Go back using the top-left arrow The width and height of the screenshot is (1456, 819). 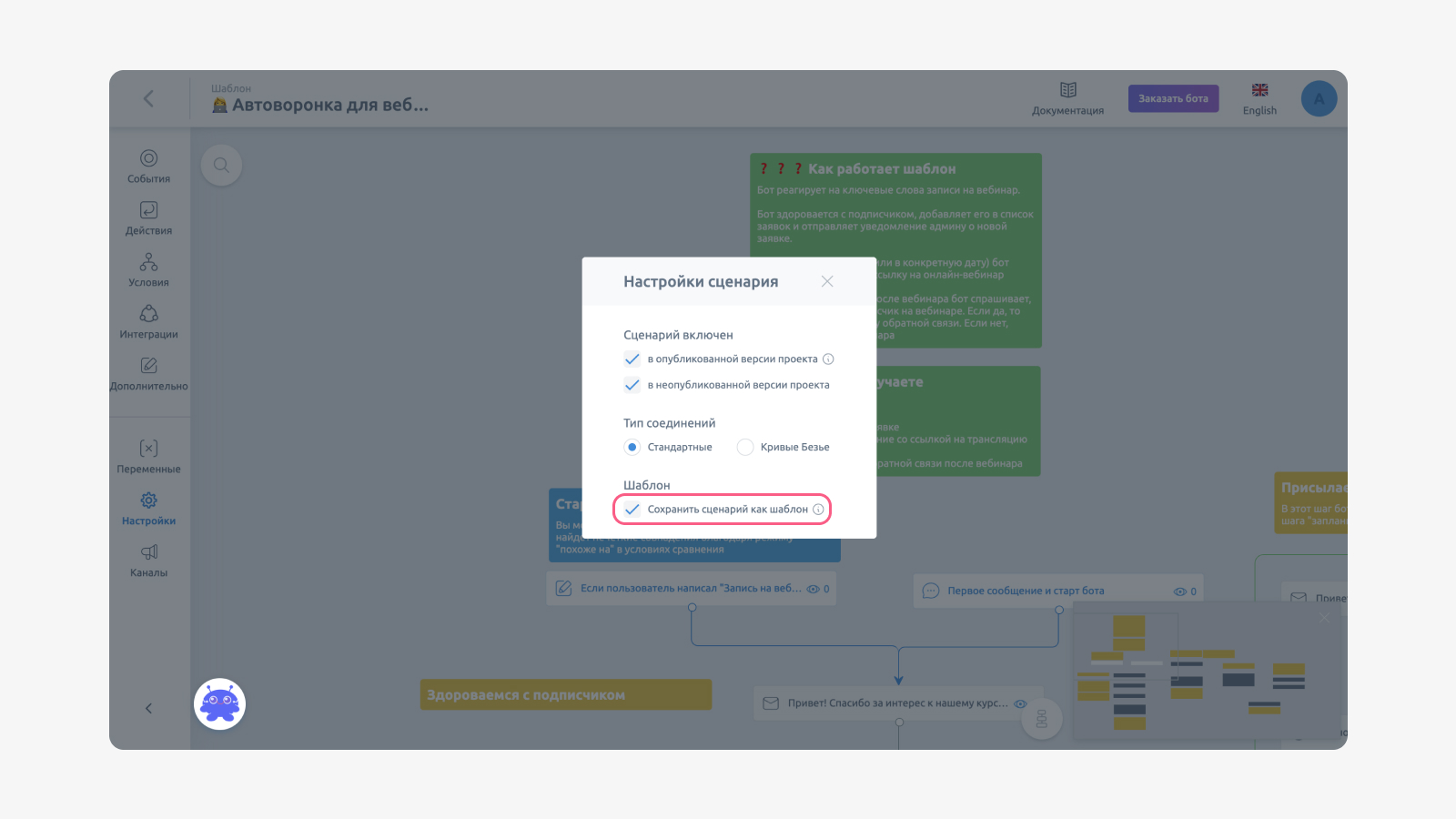[148, 98]
